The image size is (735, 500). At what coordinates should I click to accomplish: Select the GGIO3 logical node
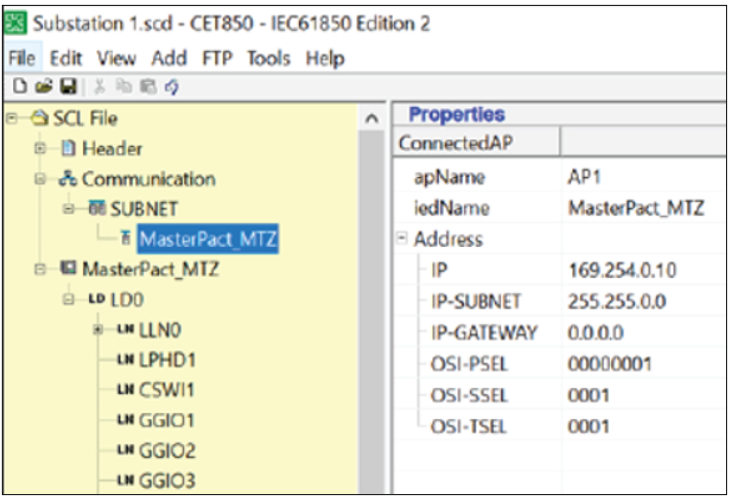167,480
